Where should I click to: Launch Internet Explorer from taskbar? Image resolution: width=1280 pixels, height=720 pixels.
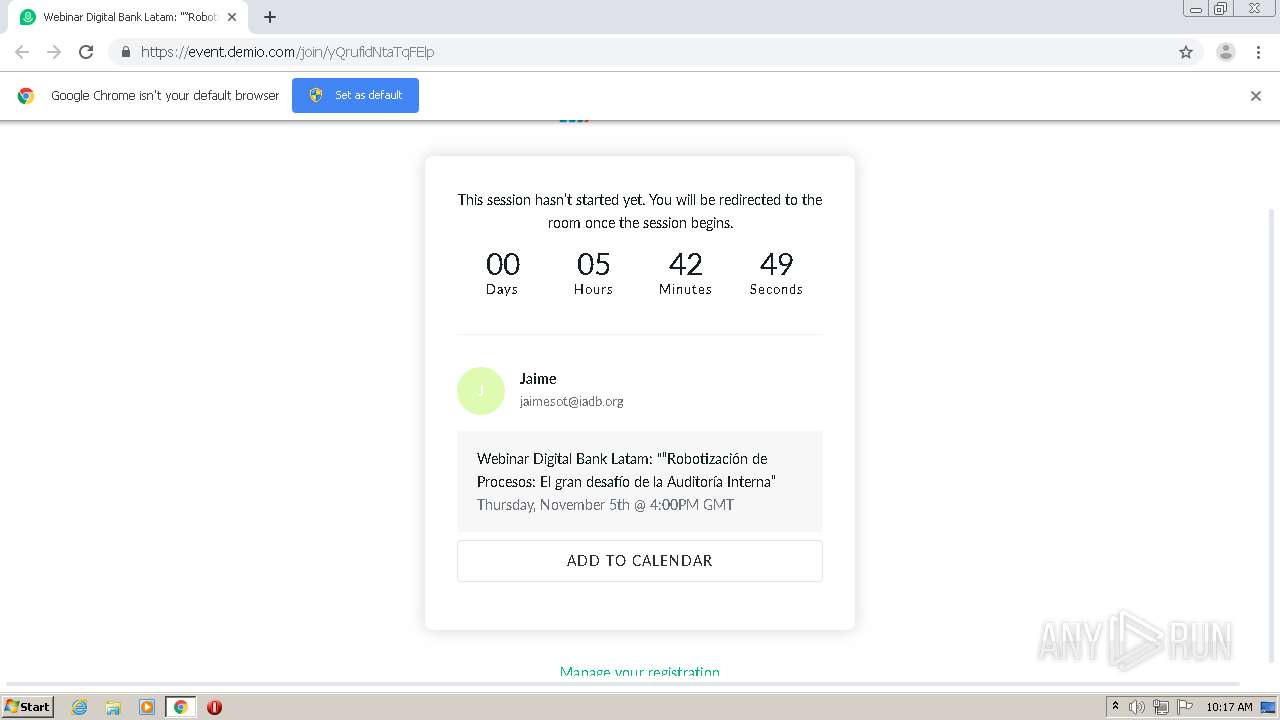coord(80,707)
